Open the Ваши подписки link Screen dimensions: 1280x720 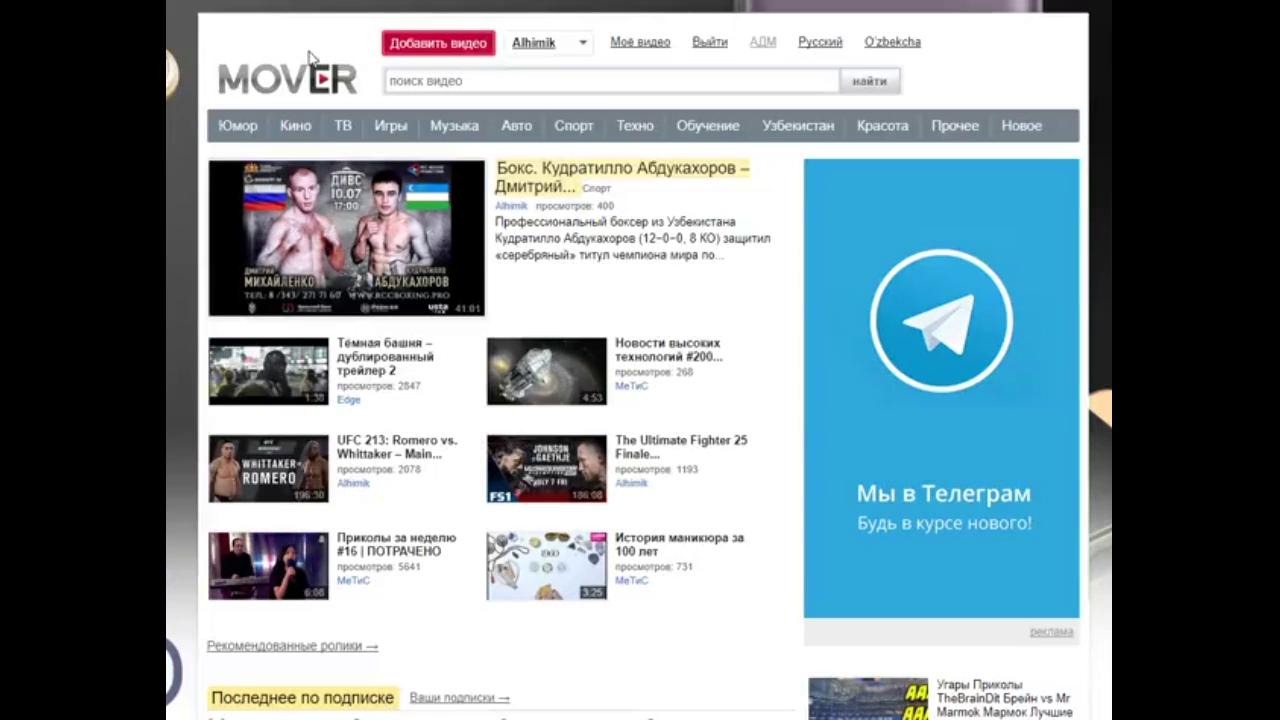click(459, 698)
